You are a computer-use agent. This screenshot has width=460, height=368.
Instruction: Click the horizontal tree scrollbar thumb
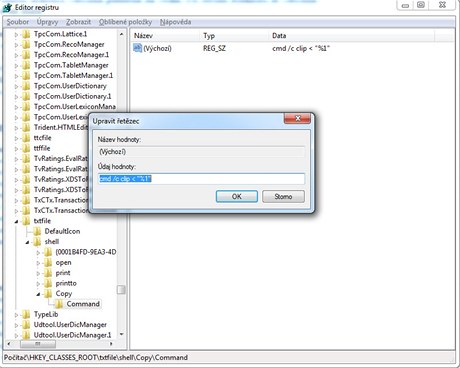[x=37, y=343]
